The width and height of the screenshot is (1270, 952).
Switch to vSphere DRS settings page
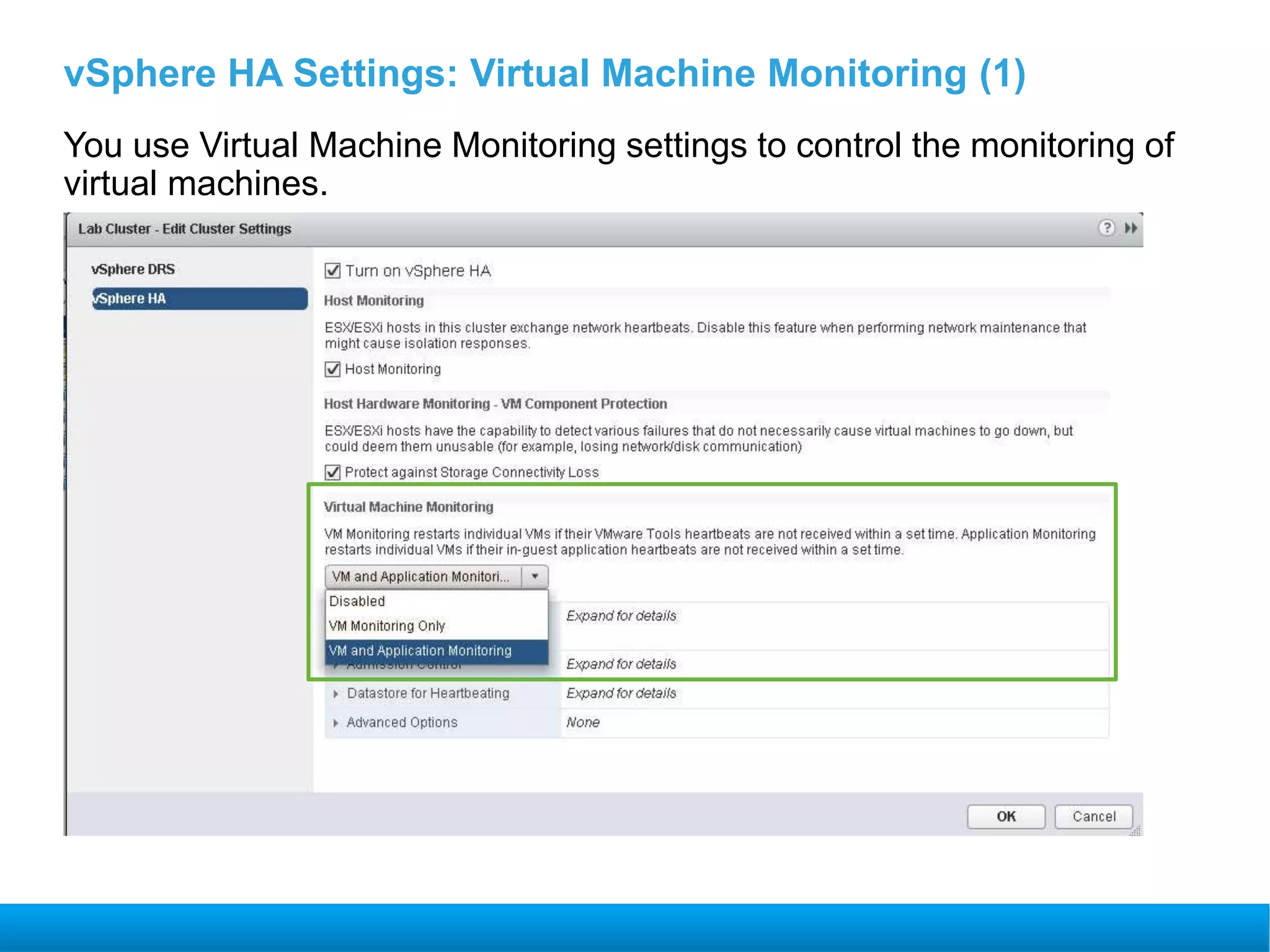[x=133, y=270]
